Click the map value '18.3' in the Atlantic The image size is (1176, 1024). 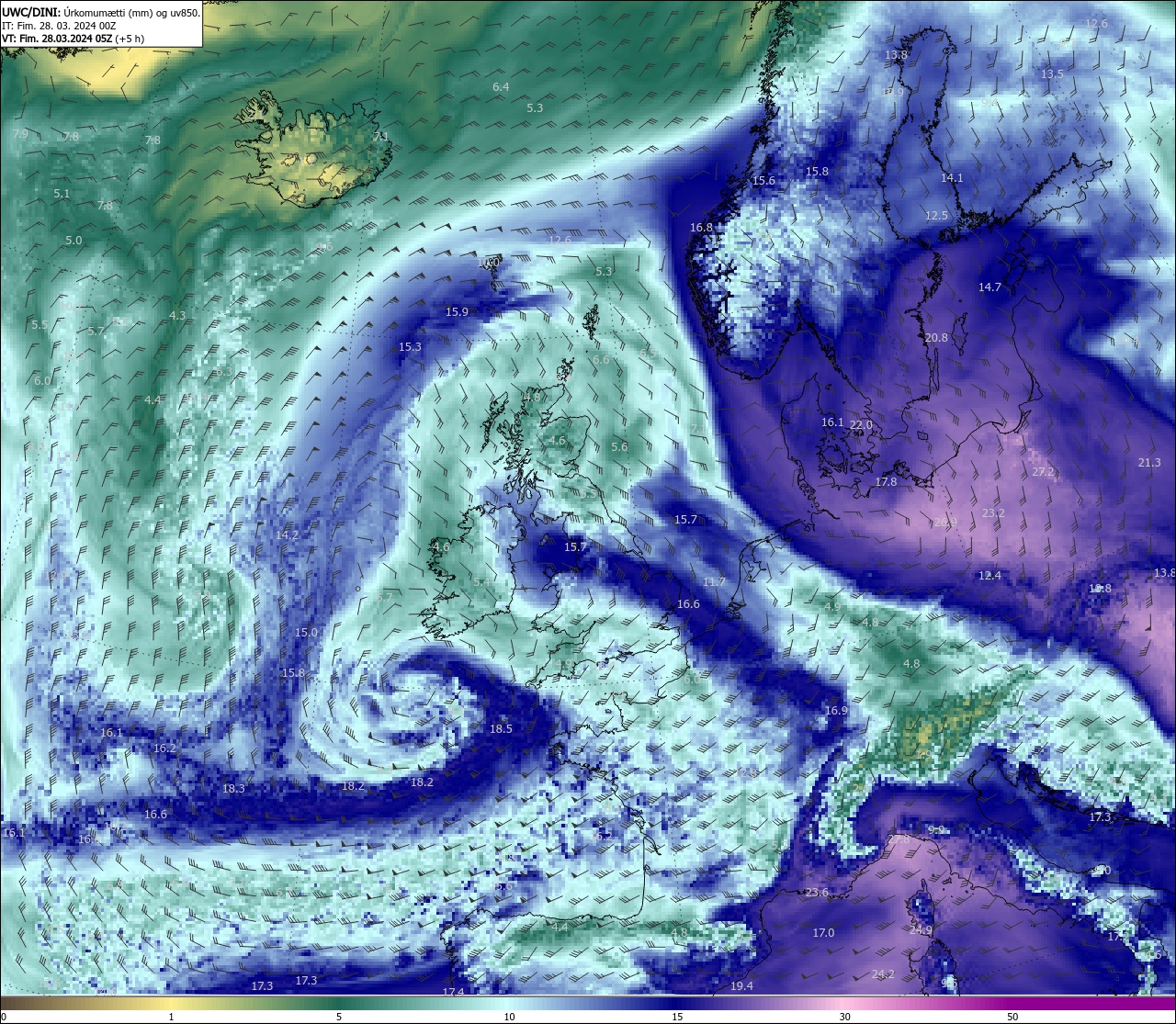(x=233, y=789)
